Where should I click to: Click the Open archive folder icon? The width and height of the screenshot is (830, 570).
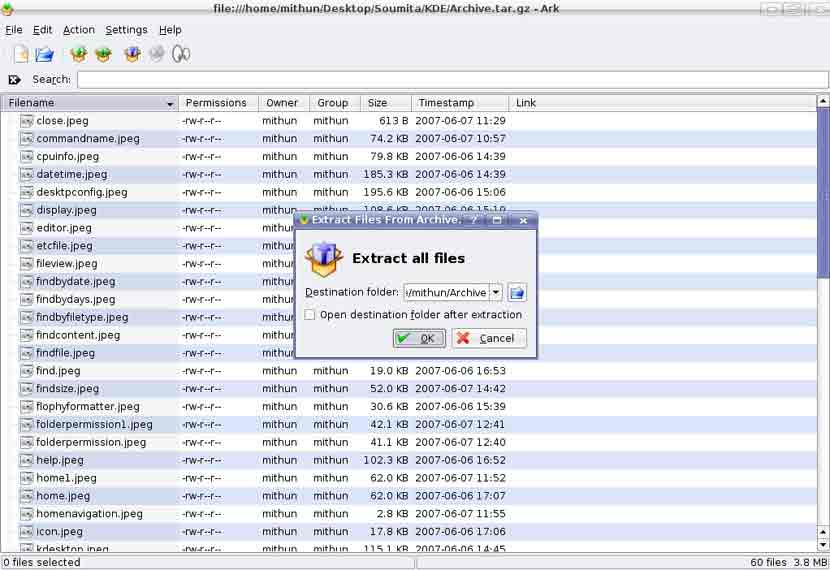pos(45,54)
